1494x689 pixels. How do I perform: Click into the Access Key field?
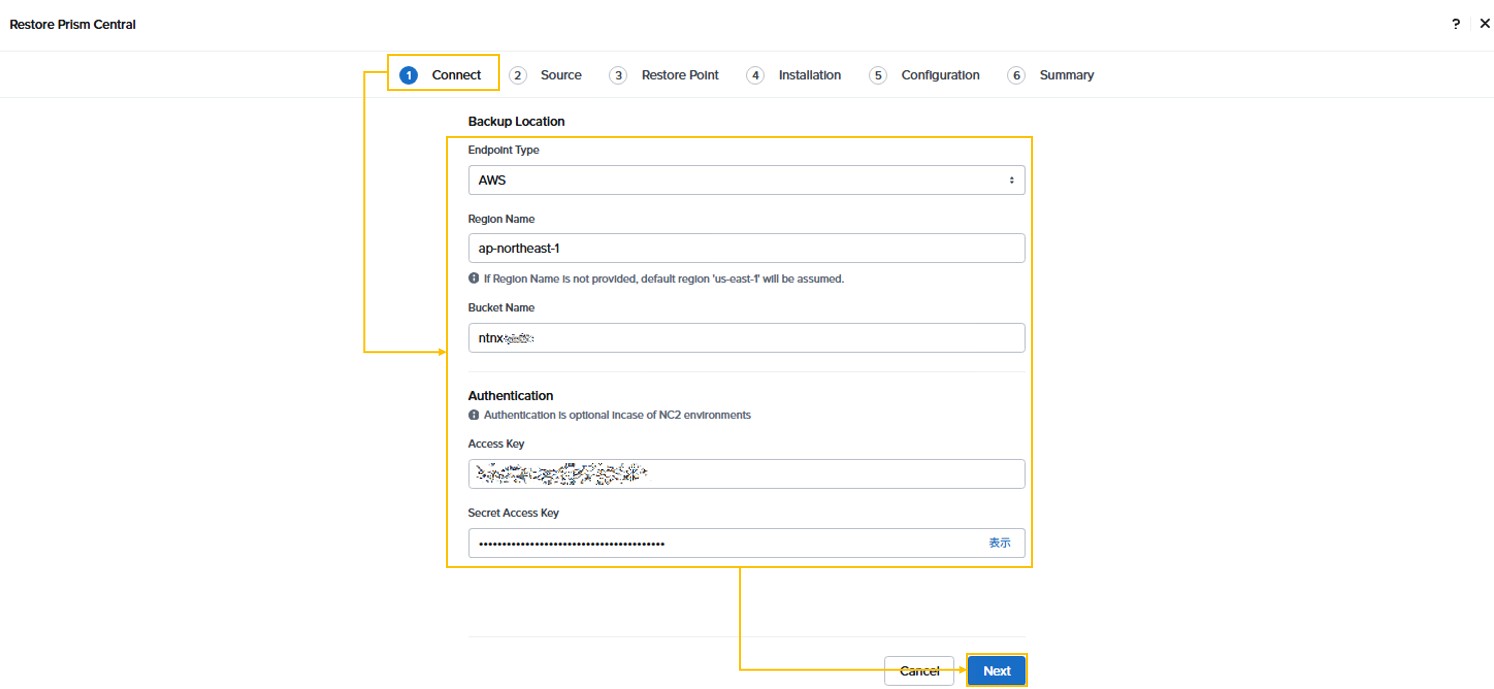click(x=746, y=474)
